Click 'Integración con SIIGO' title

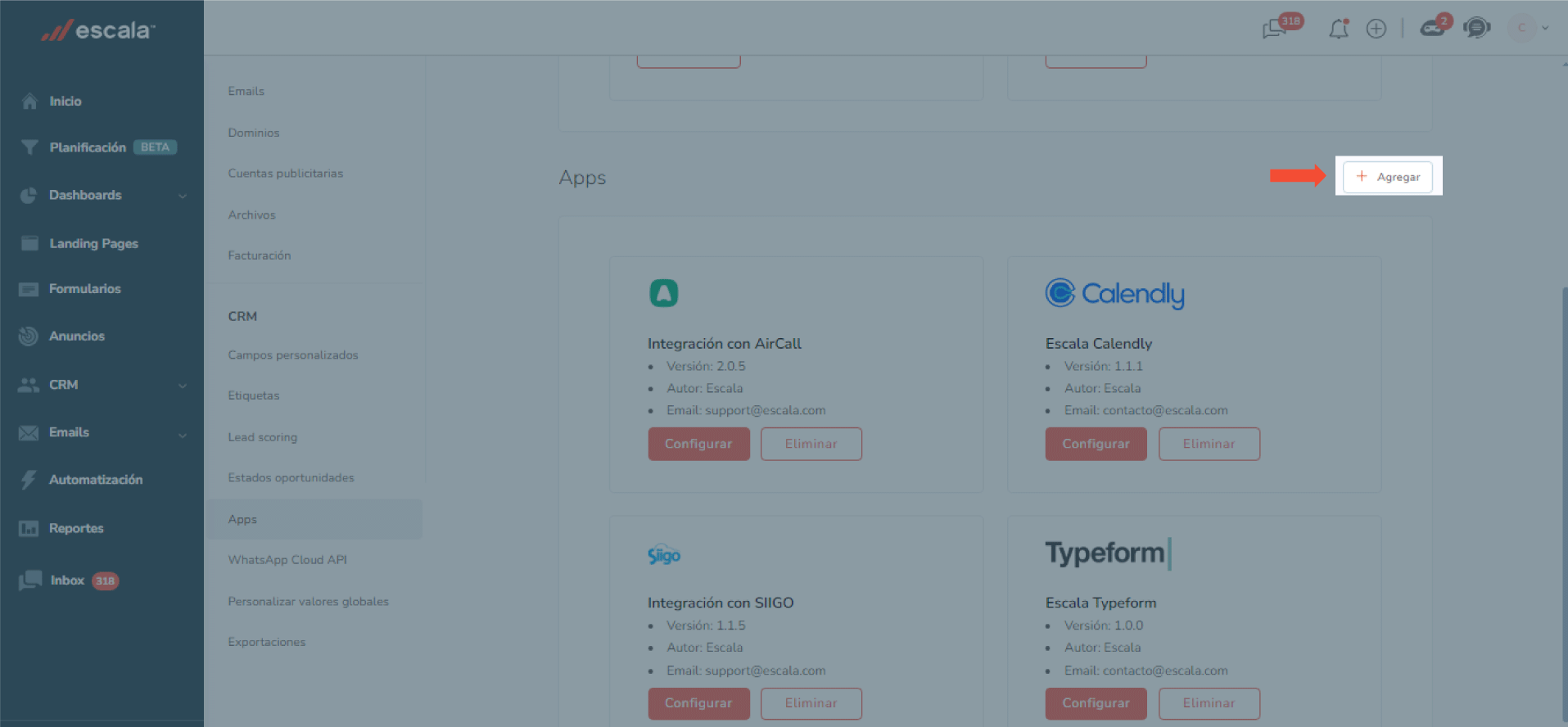tap(721, 603)
